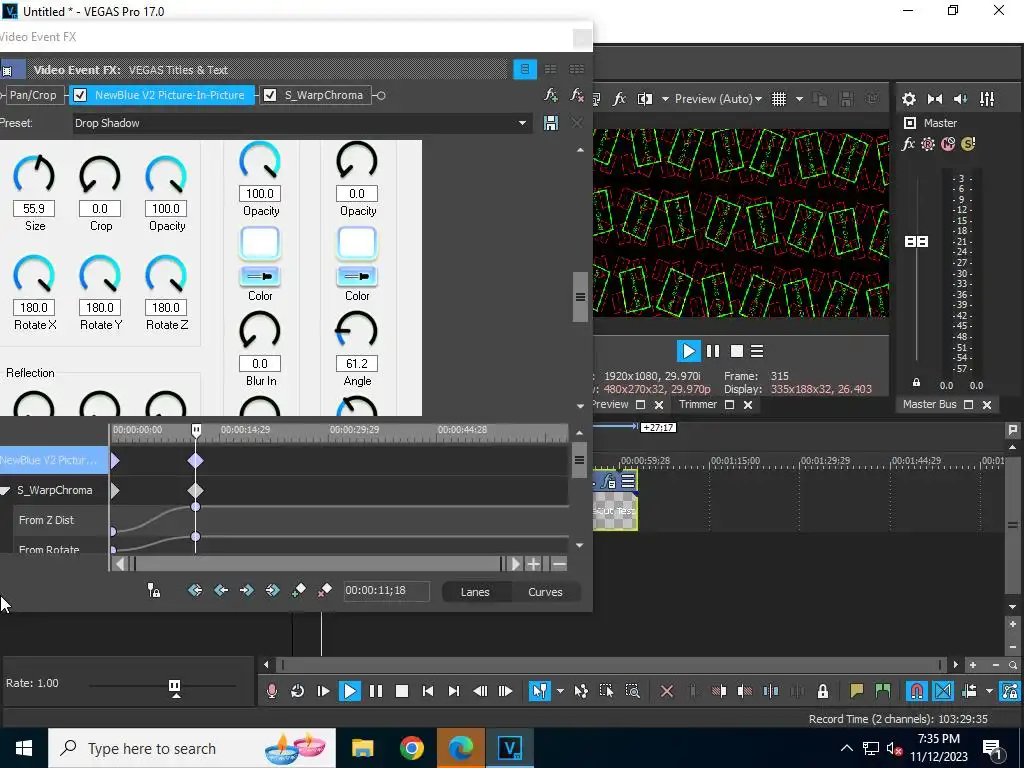Screen dimensions: 1024x768
Task: Toggle Loop Playback in transport bar
Action: (x=297, y=691)
